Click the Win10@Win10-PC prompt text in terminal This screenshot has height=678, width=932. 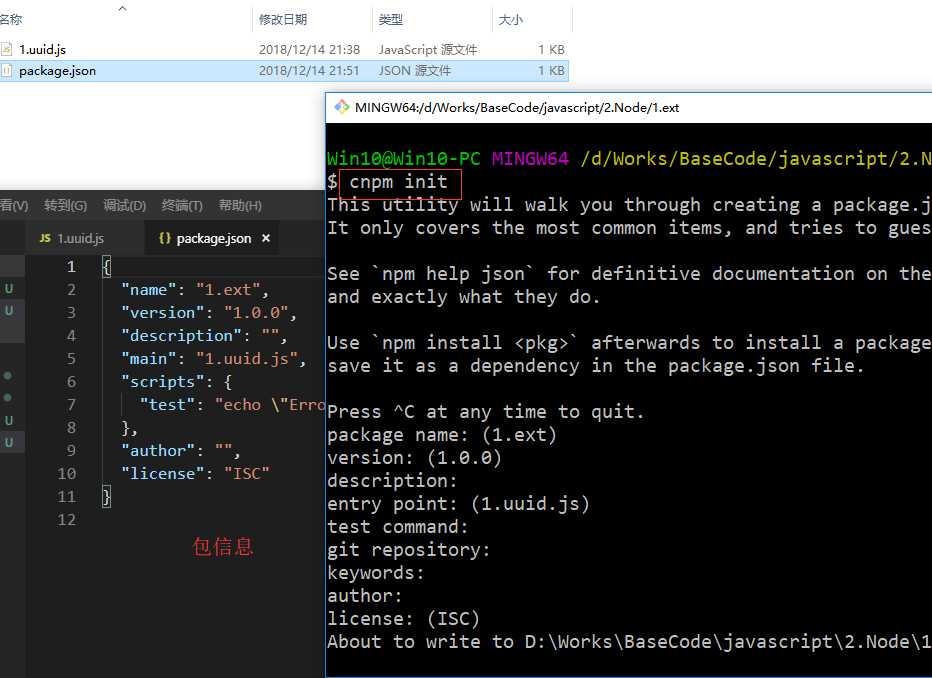404,159
